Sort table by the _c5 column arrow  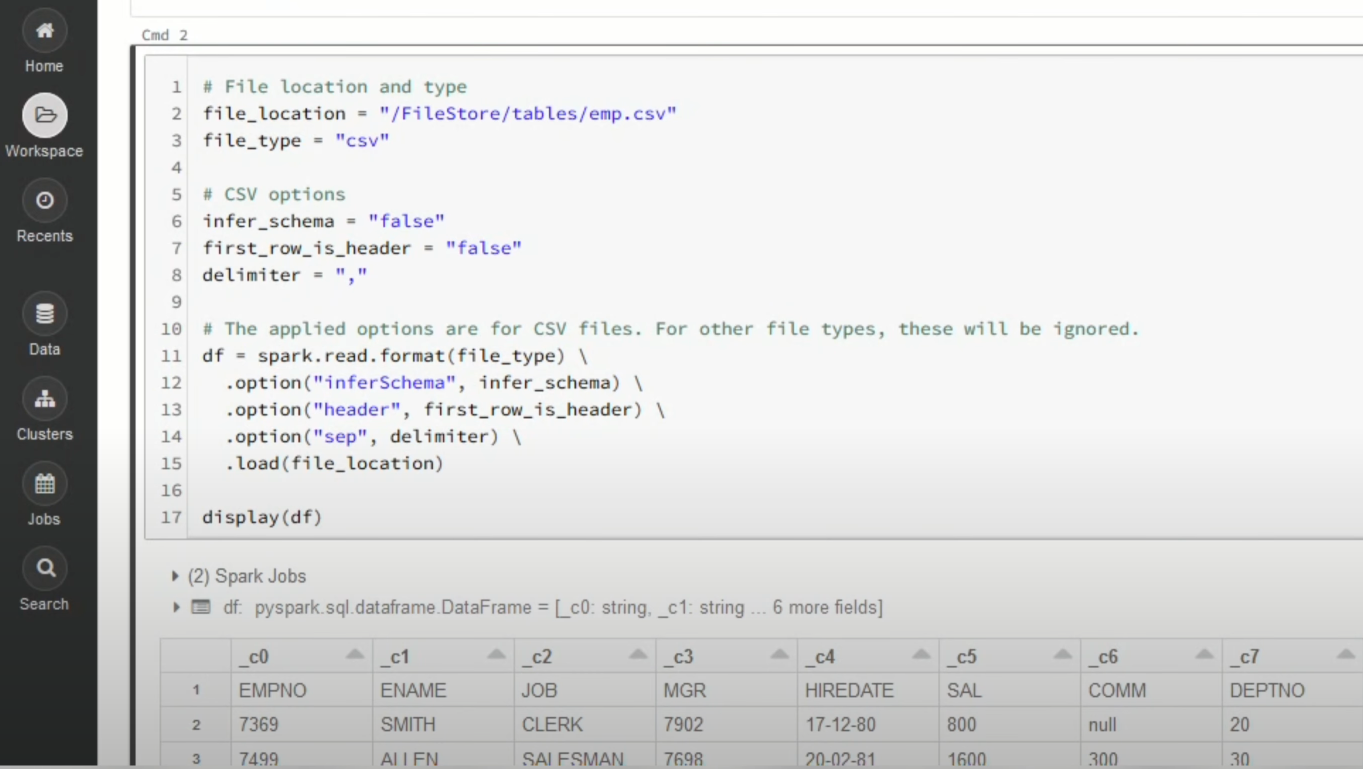pyautogui.click(x=1063, y=655)
